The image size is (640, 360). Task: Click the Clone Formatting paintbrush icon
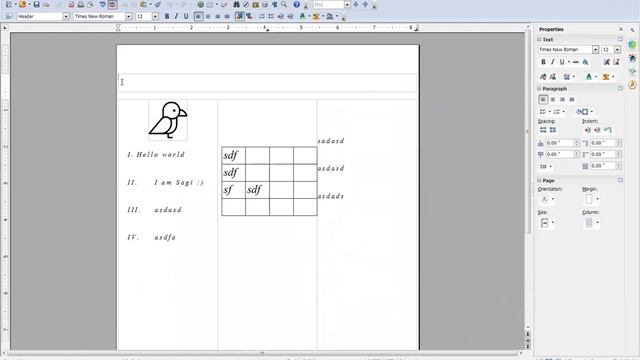click(x=158, y=4)
